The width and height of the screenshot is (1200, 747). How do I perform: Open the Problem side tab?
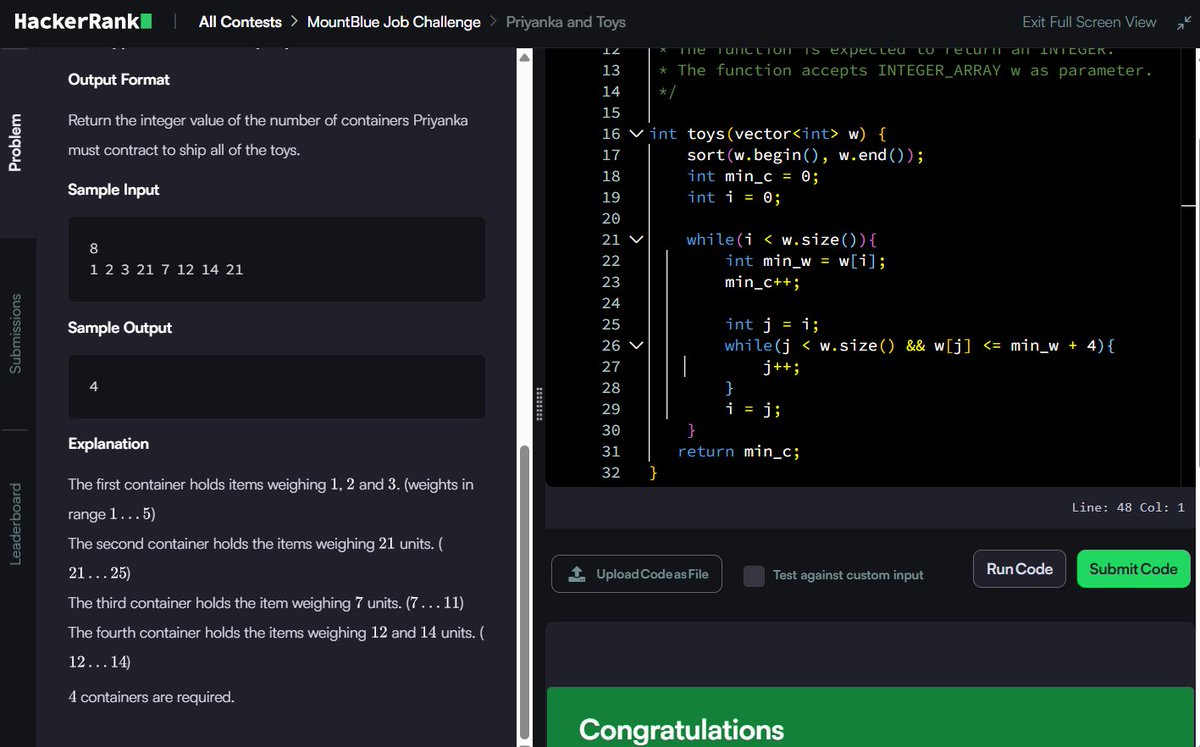pyautogui.click(x=15, y=141)
